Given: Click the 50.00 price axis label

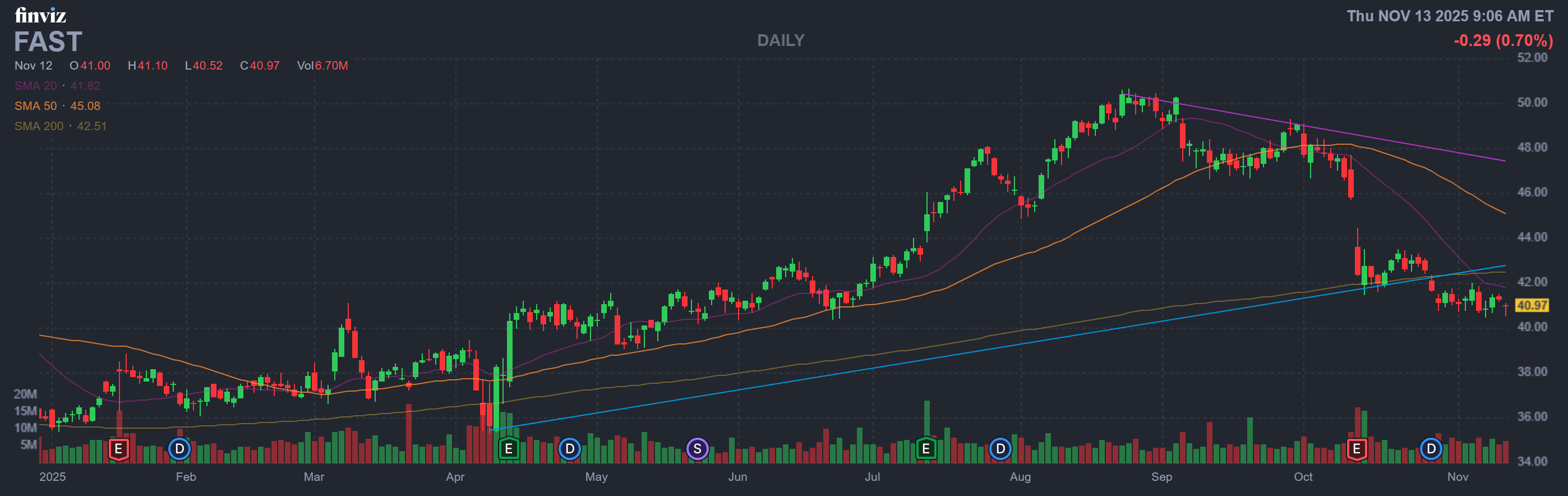Looking at the screenshot, I should 1532,102.
